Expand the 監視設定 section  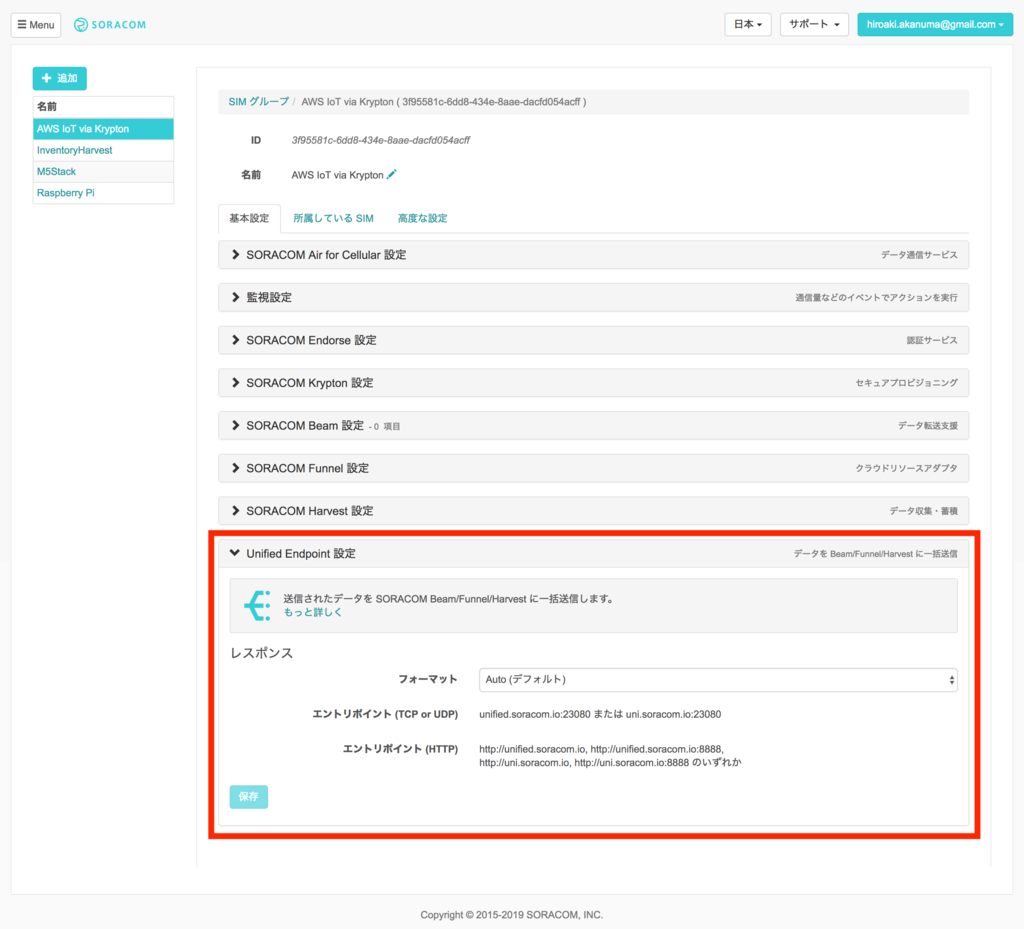pos(593,297)
